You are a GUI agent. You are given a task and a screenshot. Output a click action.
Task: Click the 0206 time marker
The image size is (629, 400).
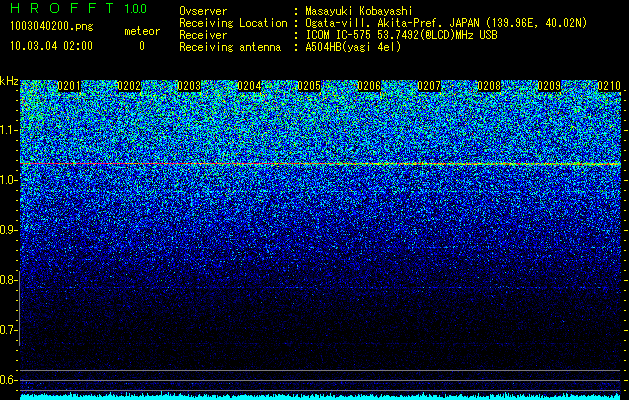(369, 86)
